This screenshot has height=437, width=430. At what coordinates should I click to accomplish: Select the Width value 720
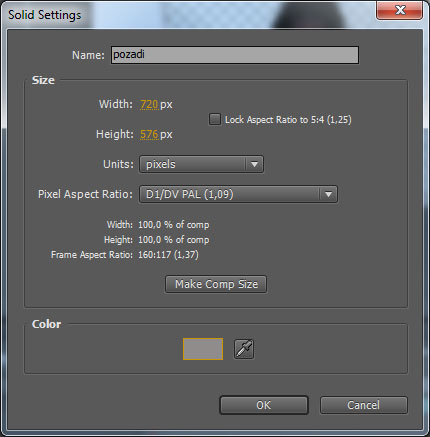pyautogui.click(x=149, y=104)
